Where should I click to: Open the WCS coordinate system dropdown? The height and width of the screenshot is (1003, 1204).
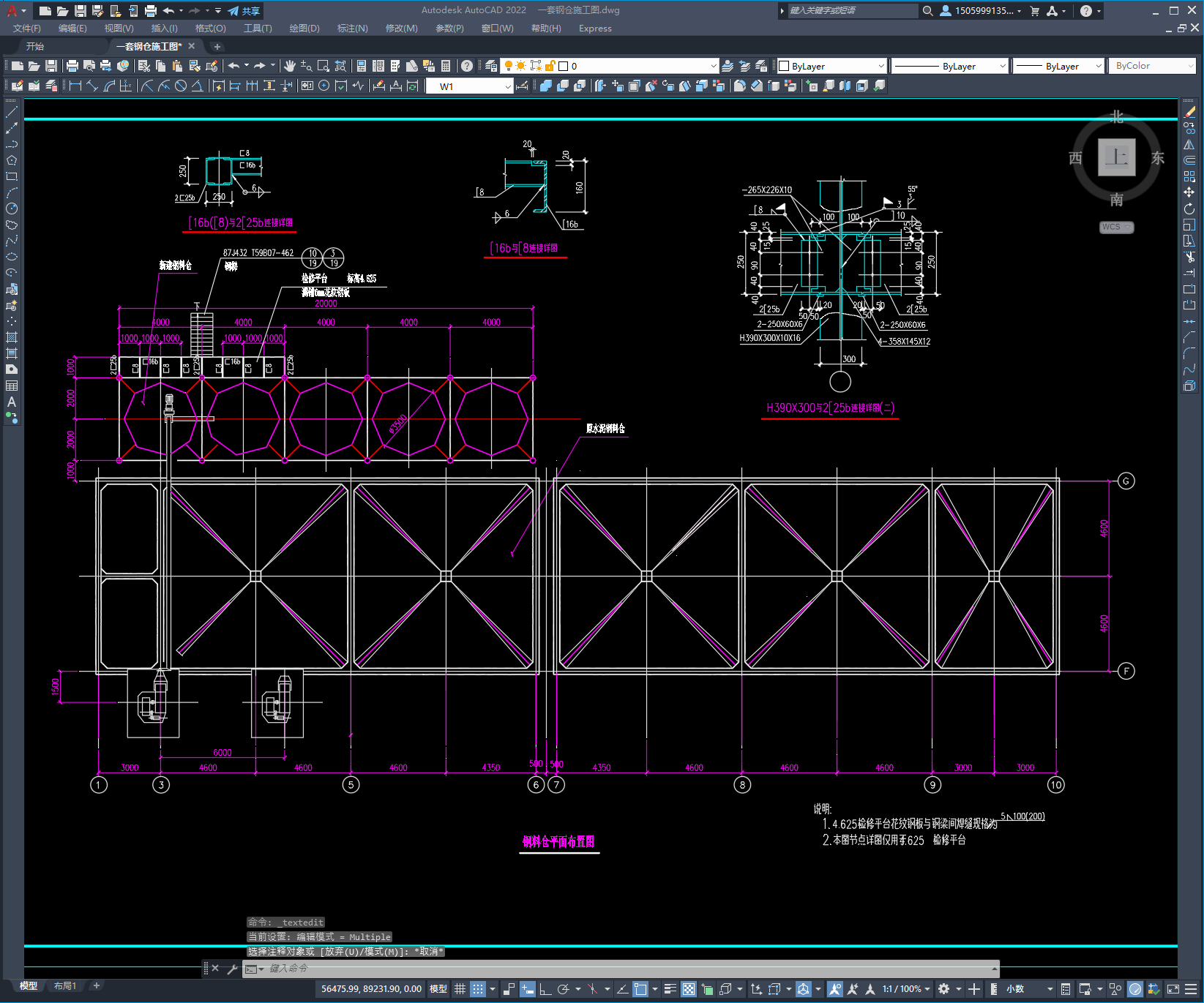[1117, 227]
